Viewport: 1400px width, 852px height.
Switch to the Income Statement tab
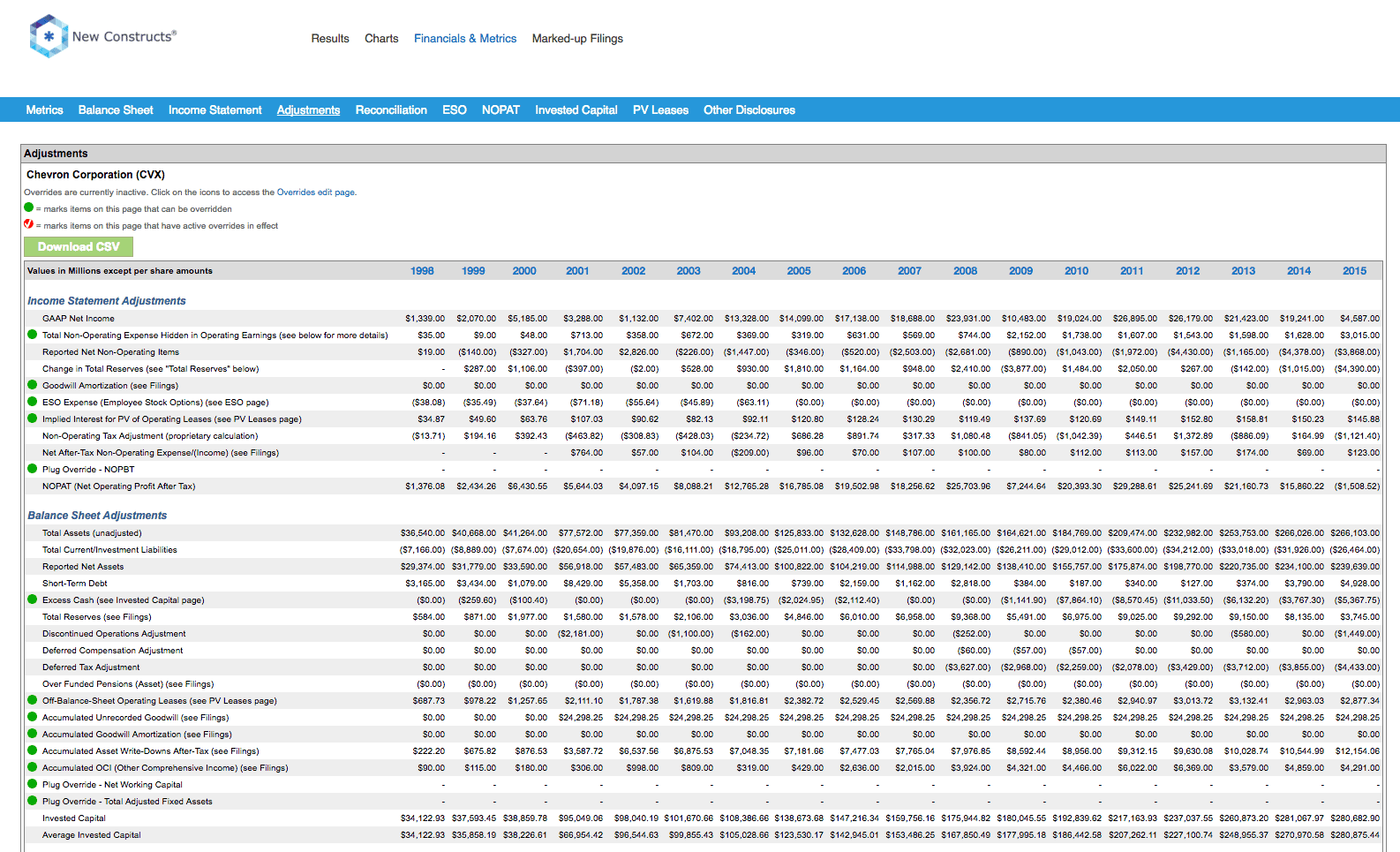point(215,110)
